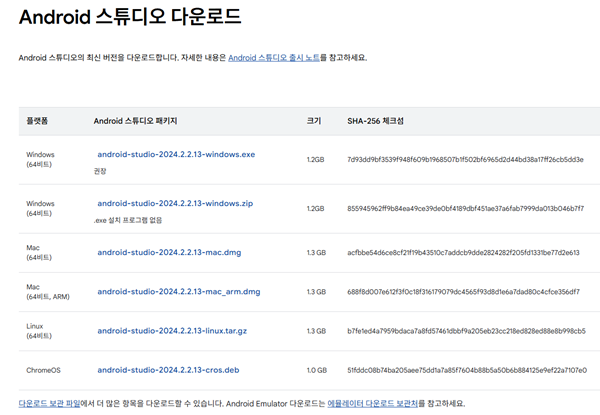Select the checksum starting with acfbbe54d6
Viewport: 600px width, 415px height.
(463, 253)
